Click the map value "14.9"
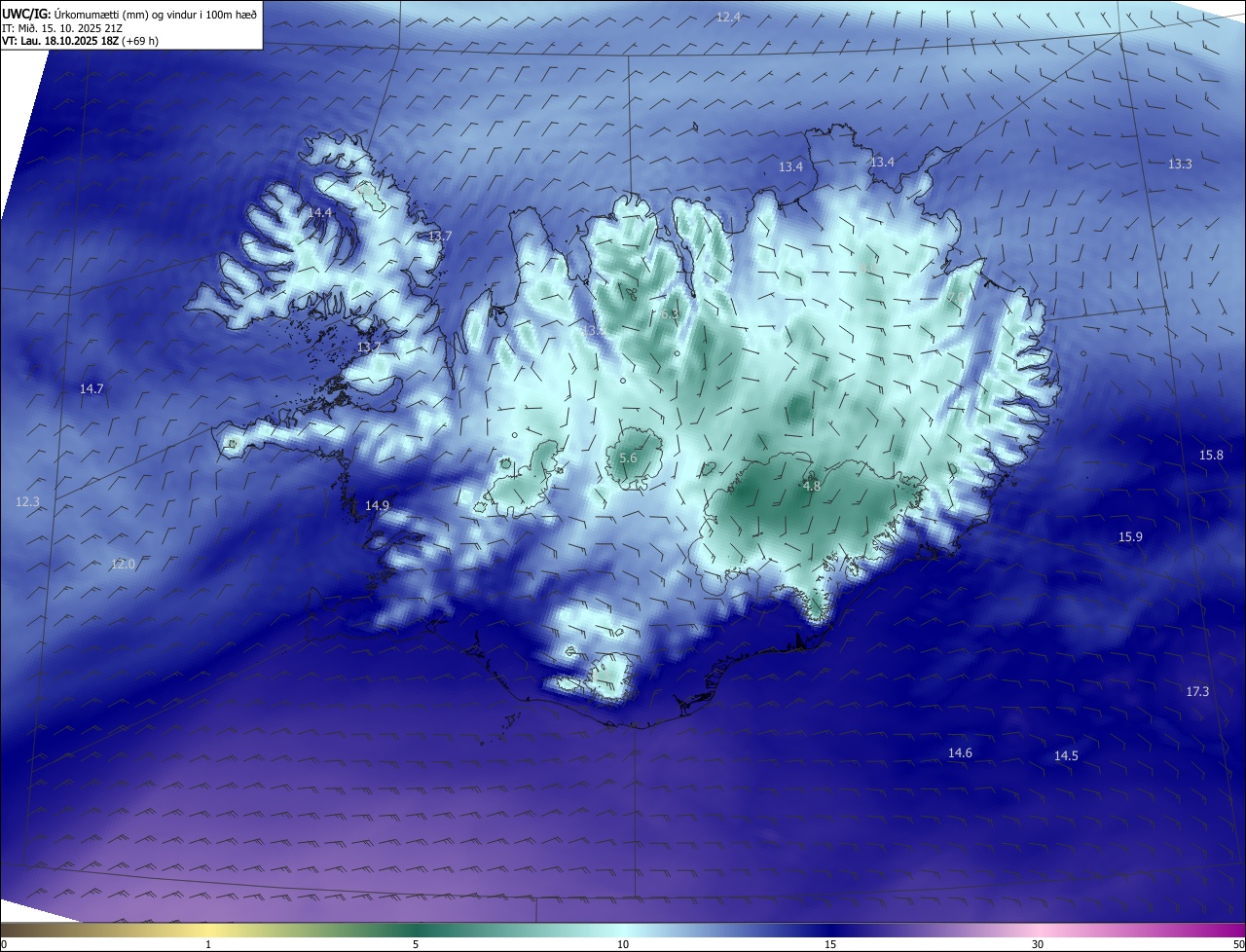The height and width of the screenshot is (952, 1246). (377, 505)
